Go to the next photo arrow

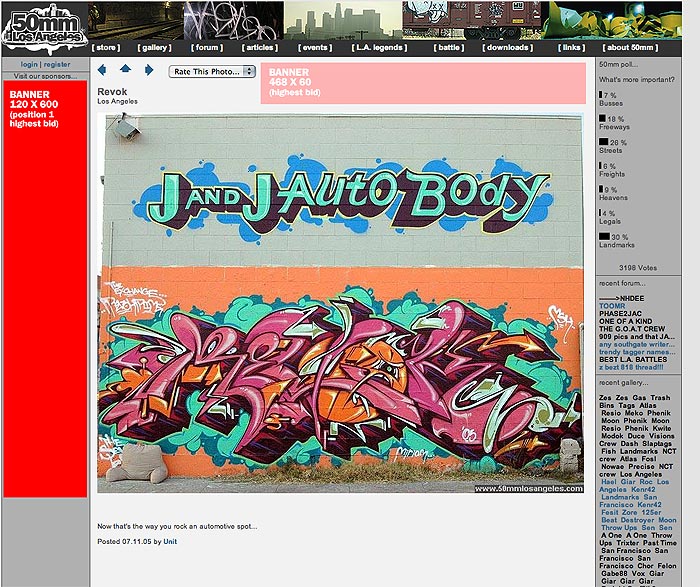[x=149, y=70]
